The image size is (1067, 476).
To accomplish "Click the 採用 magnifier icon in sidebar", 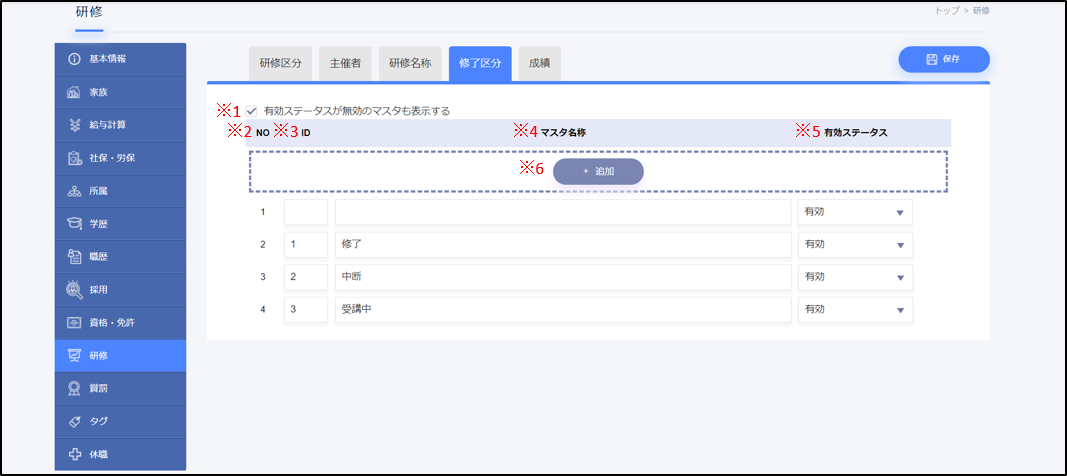I will (74, 290).
